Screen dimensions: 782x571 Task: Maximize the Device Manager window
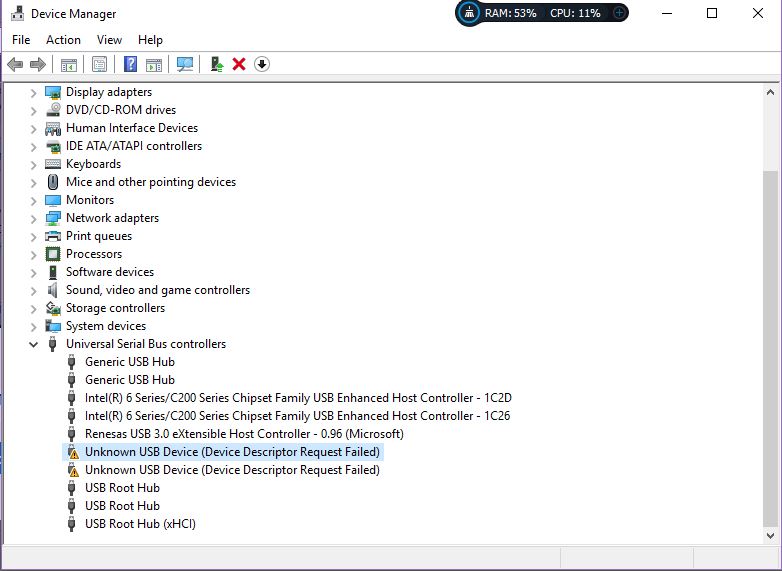point(712,13)
